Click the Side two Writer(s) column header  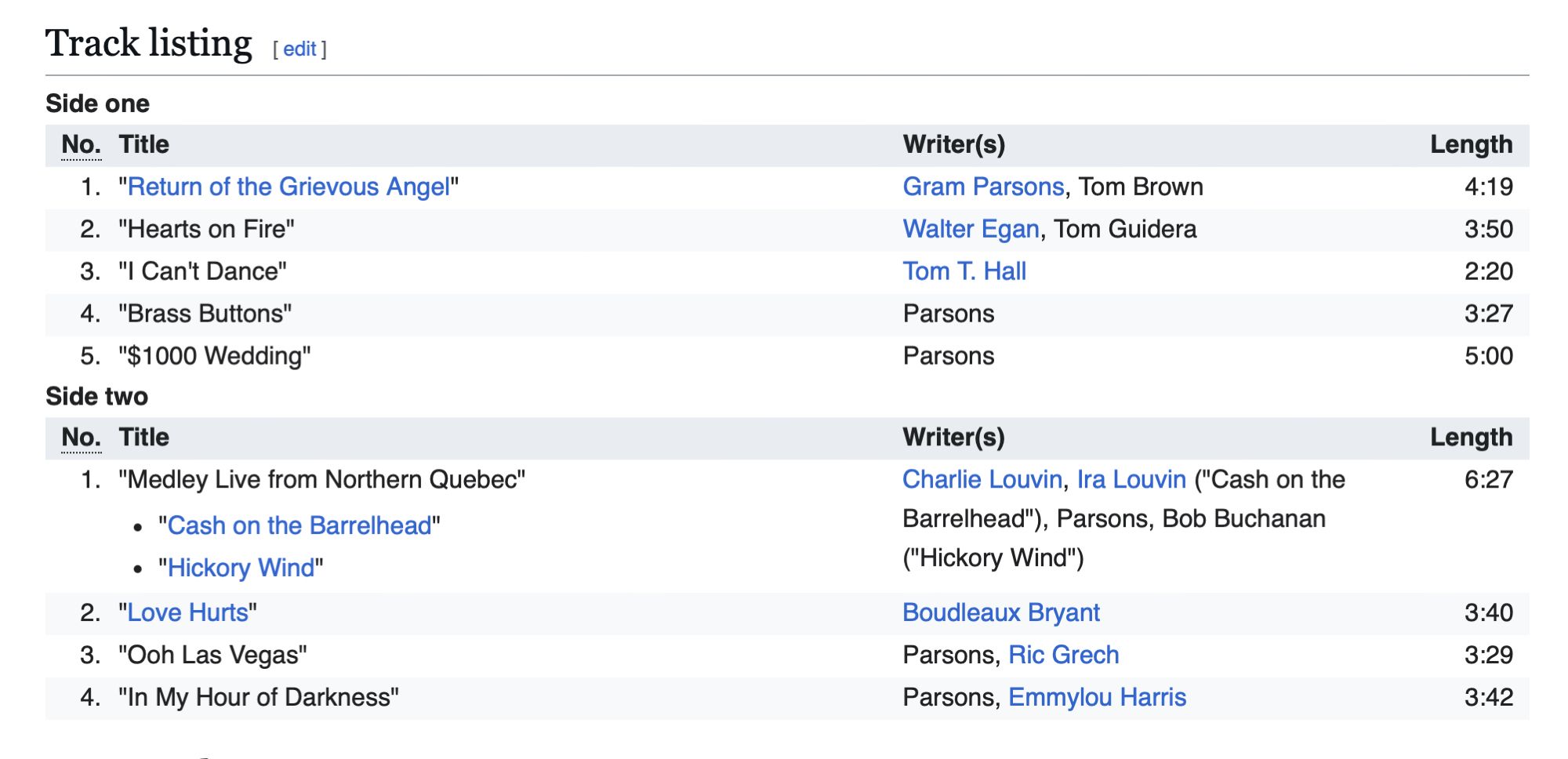954,437
